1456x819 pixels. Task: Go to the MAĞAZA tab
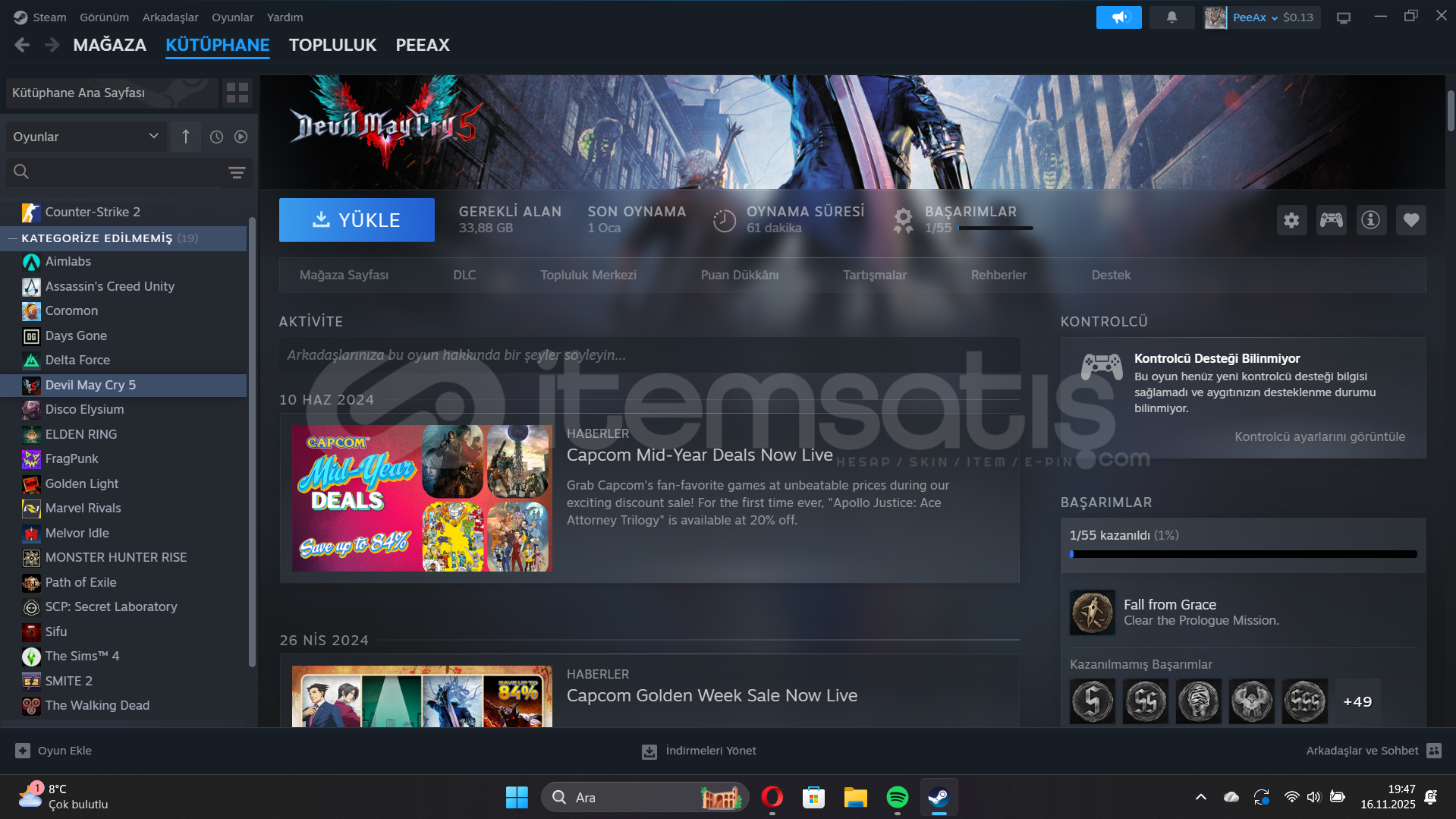(x=110, y=46)
